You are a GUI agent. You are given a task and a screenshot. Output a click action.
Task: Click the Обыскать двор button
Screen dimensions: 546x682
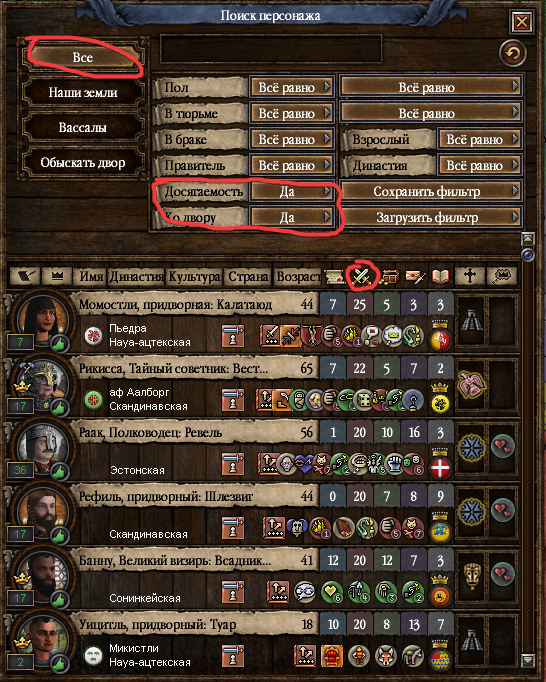(83, 163)
